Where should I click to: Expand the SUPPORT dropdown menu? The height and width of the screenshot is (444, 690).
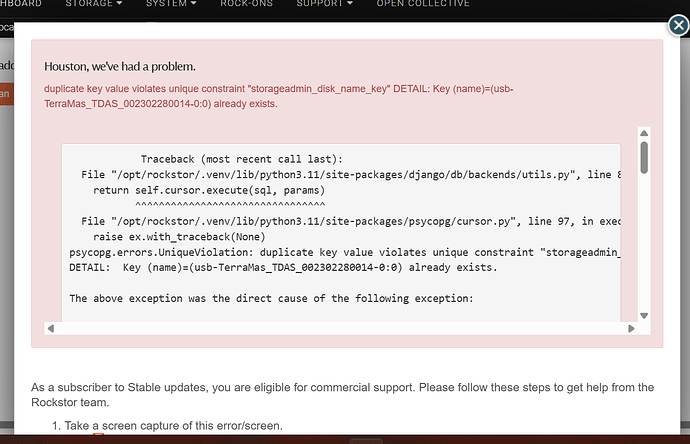coord(324,4)
